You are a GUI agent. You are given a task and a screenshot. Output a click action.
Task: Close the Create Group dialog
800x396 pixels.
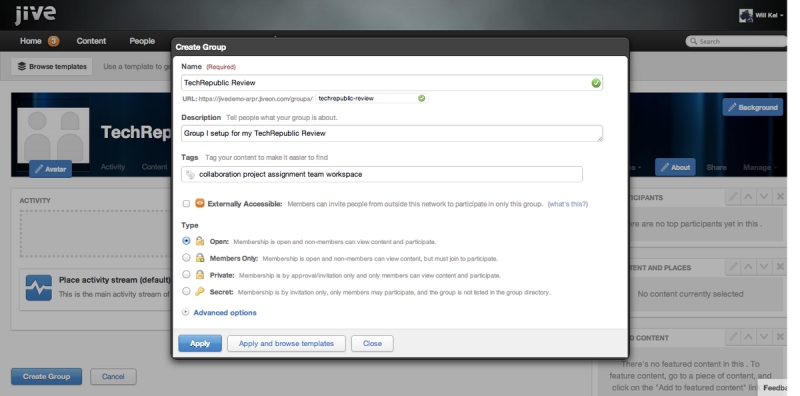372,343
